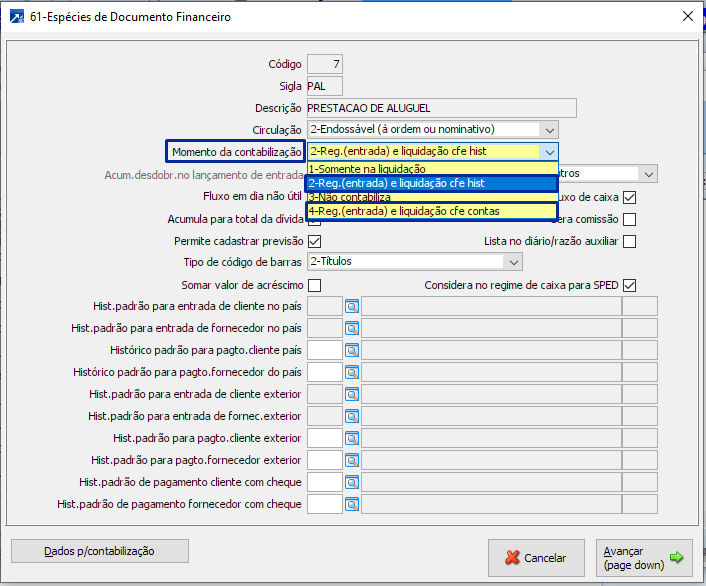The height and width of the screenshot is (586, 706).
Task: Open the dropdown beside Acum.desdobr.no lançamento de entrada
Action: 648,174
